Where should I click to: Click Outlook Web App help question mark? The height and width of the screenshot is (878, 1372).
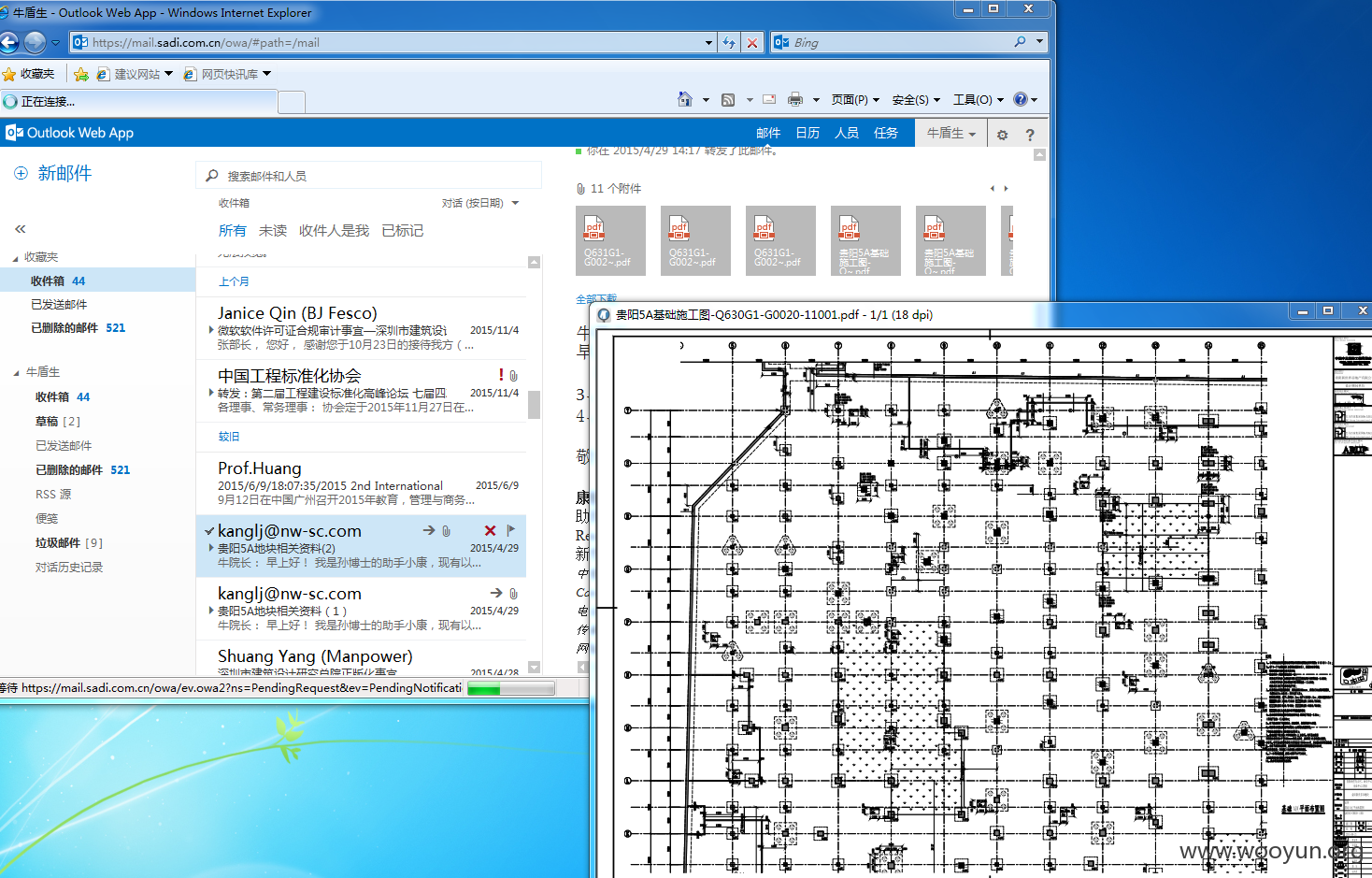[x=1030, y=135]
